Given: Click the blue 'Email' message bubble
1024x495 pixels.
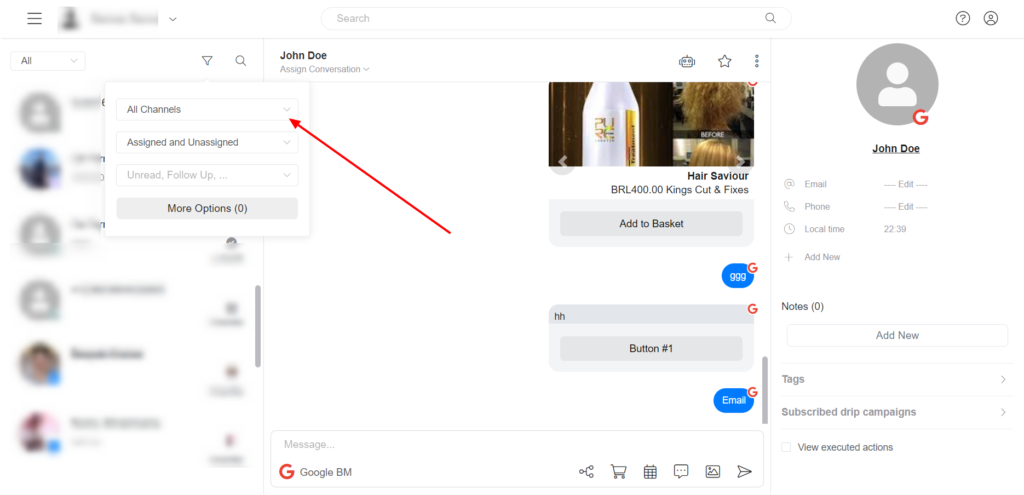Looking at the screenshot, I should coord(733,400).
